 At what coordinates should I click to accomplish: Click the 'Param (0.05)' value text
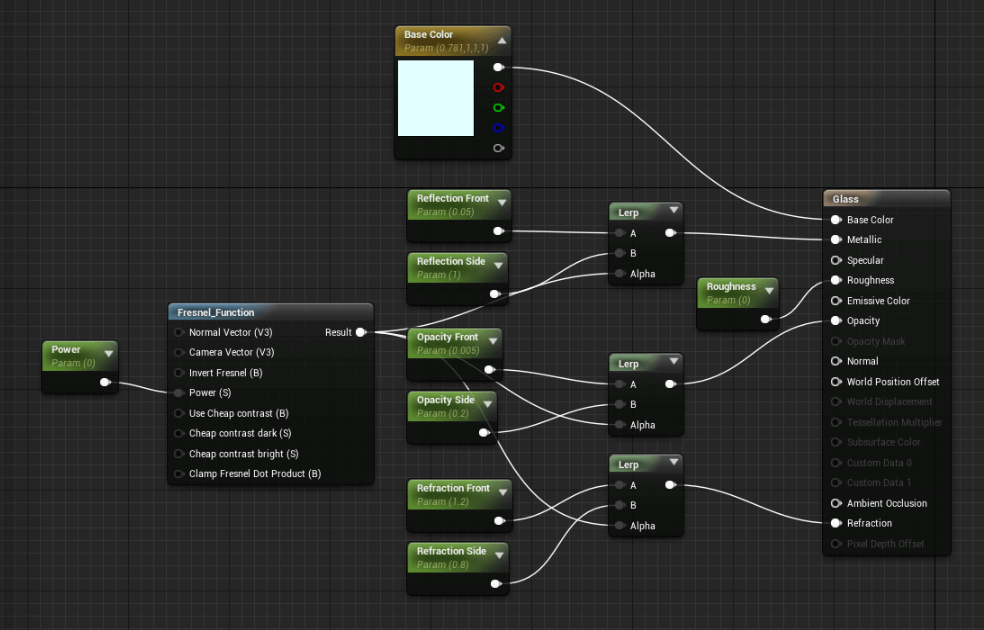click(x=446, y=212)
